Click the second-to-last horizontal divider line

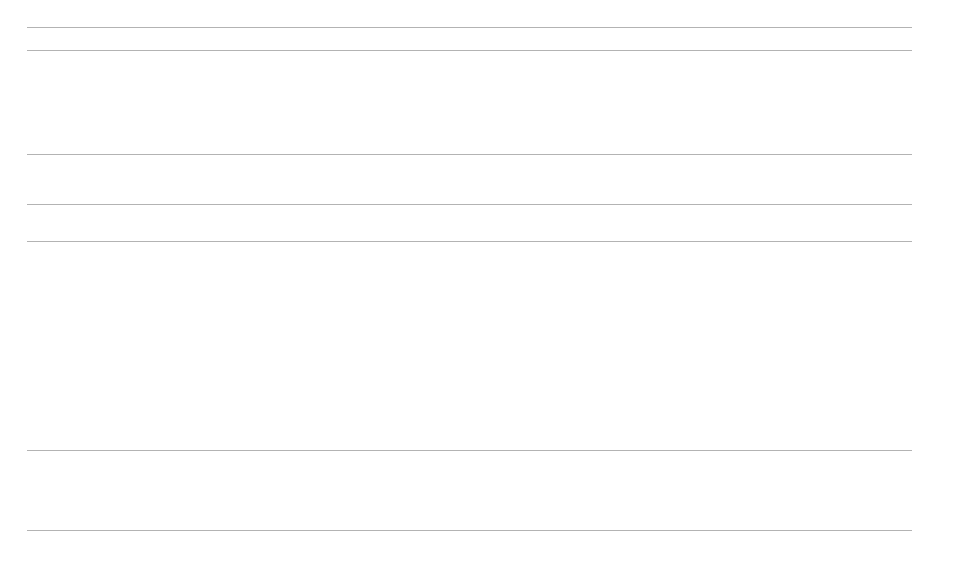pos(469,450)
